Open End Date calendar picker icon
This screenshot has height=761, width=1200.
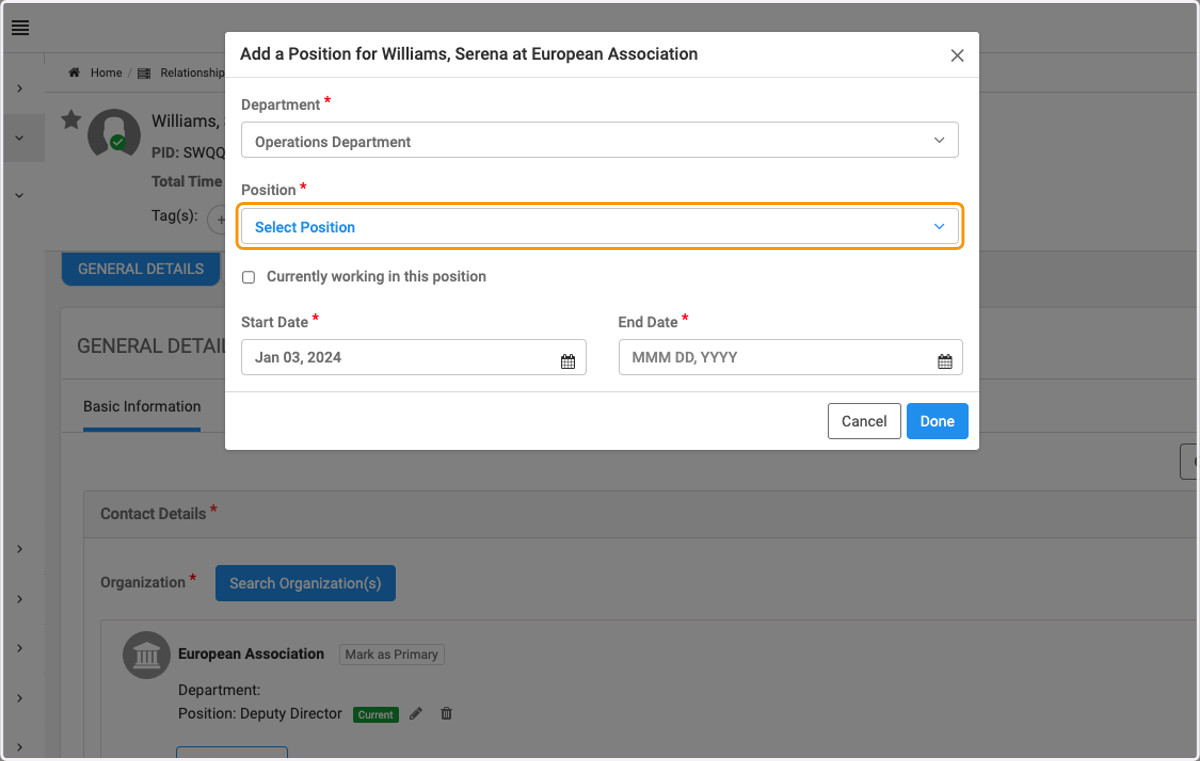coord(945,361)
